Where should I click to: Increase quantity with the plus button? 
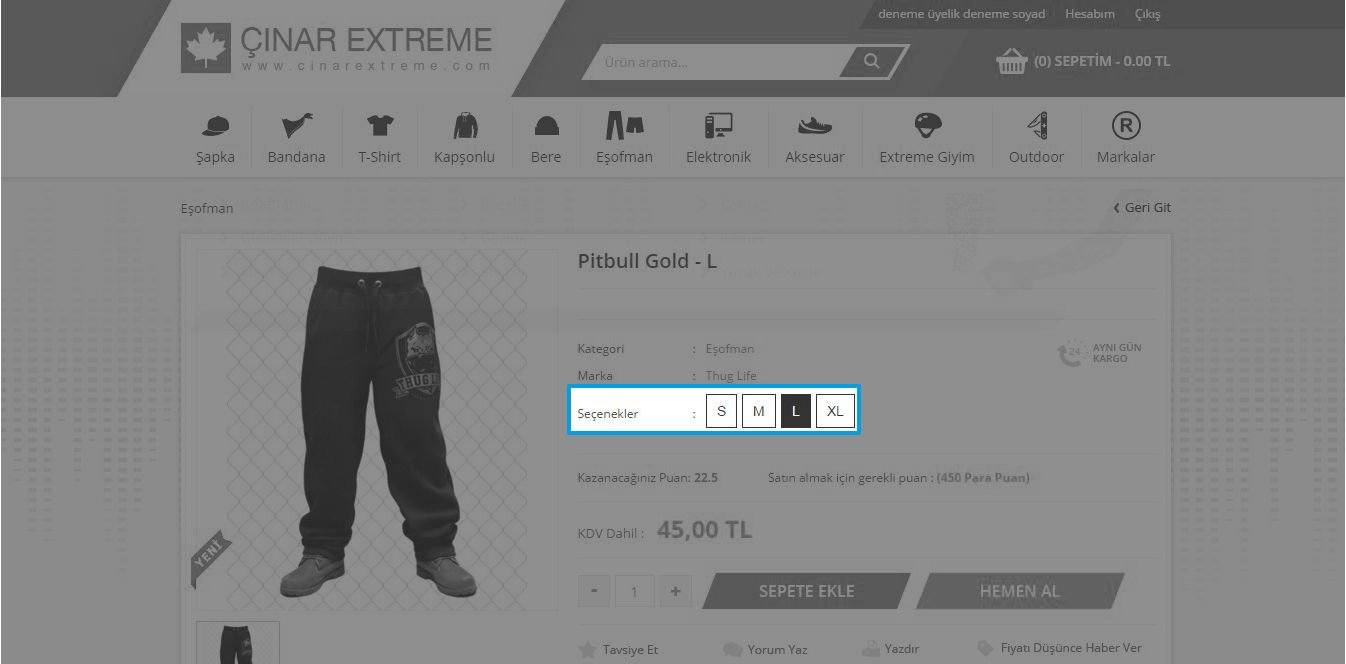coord(675,590)
